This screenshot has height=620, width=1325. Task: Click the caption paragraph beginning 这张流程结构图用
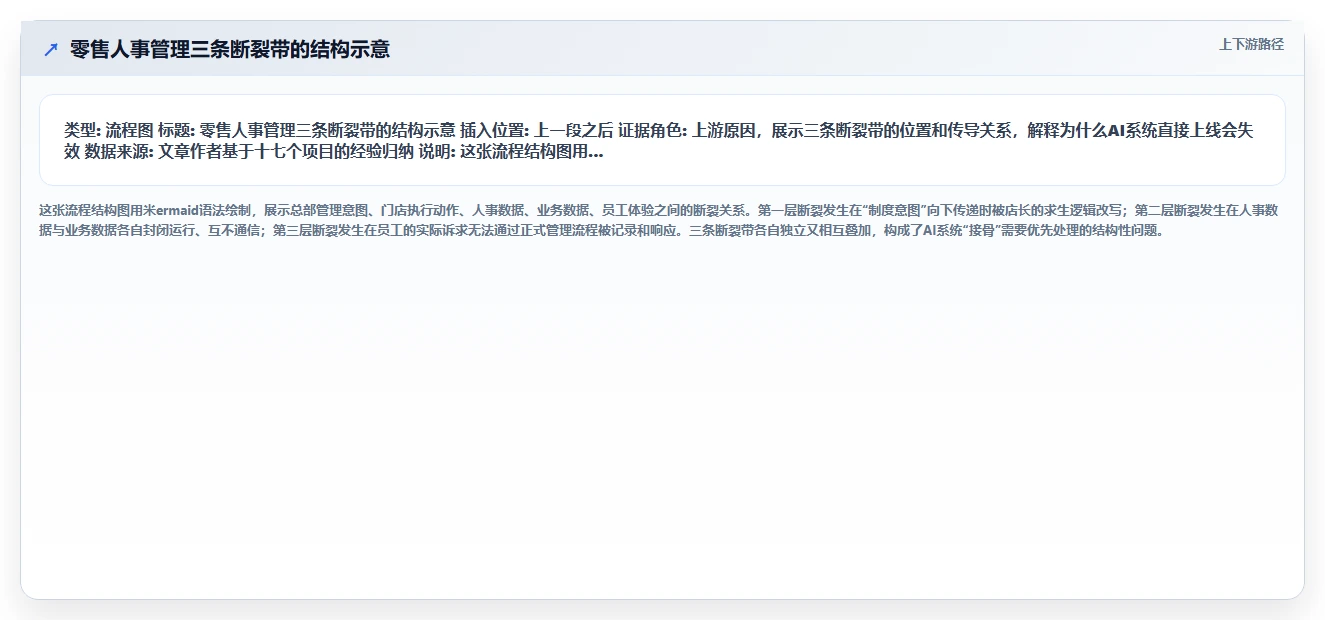click(659, 220)
